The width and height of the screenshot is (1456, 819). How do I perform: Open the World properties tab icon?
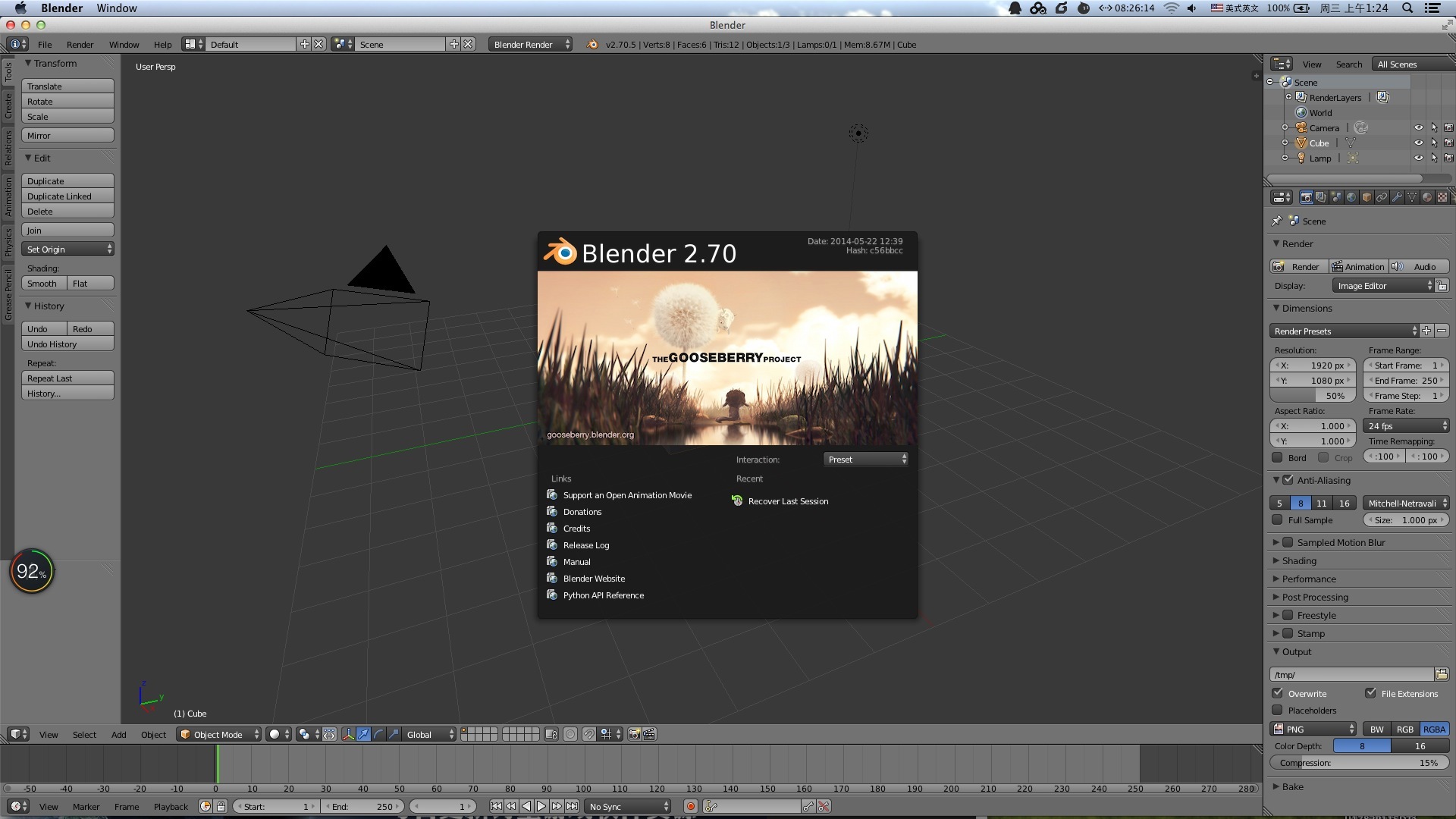(1351, 197)
